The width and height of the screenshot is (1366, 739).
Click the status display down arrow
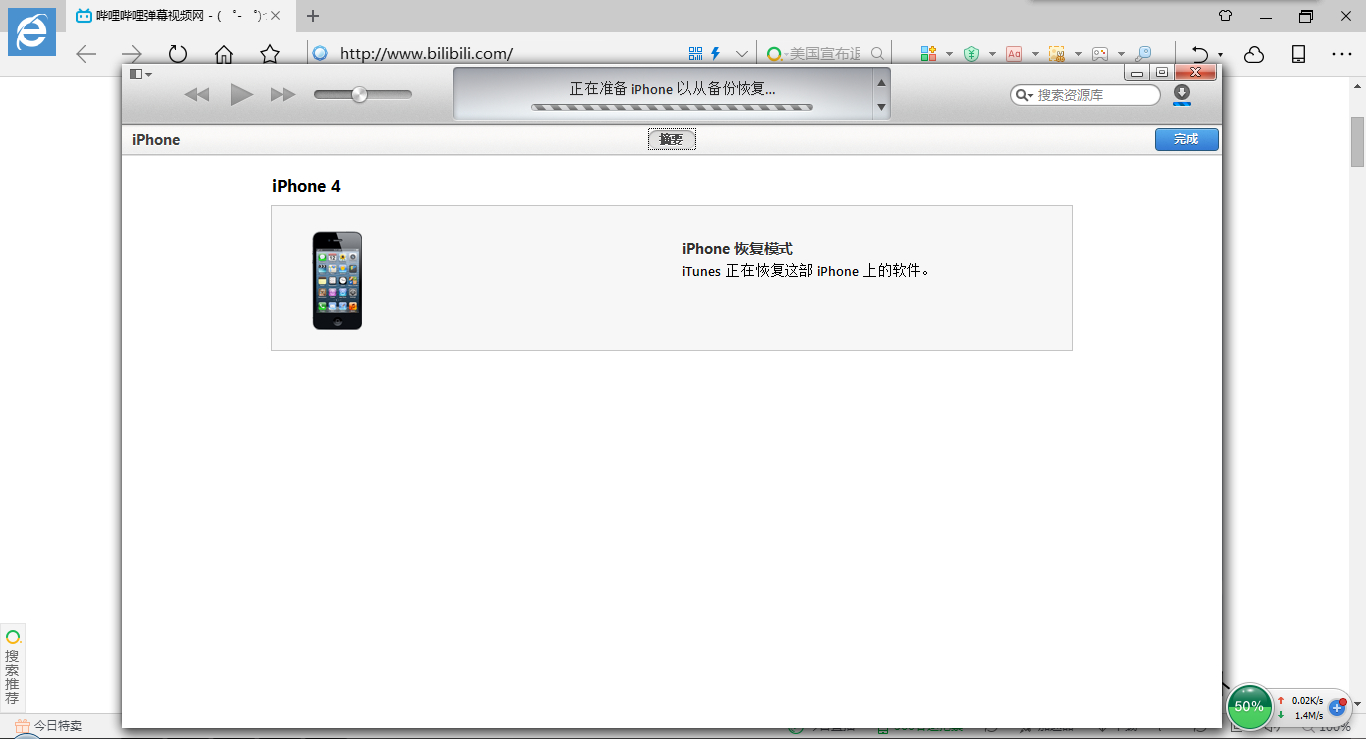881,107
